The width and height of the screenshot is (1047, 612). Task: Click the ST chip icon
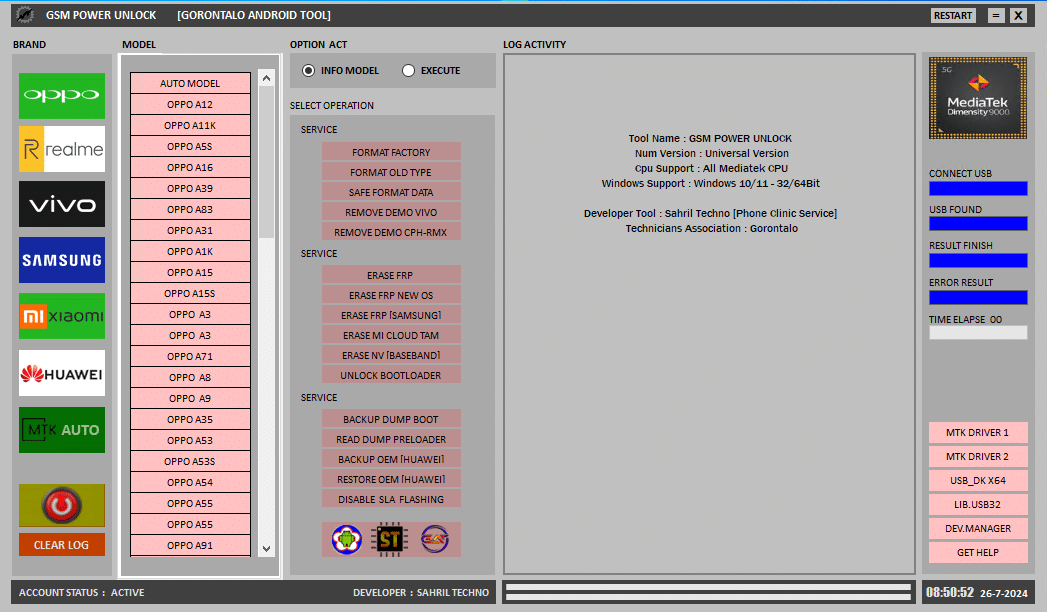coord(390,539)
